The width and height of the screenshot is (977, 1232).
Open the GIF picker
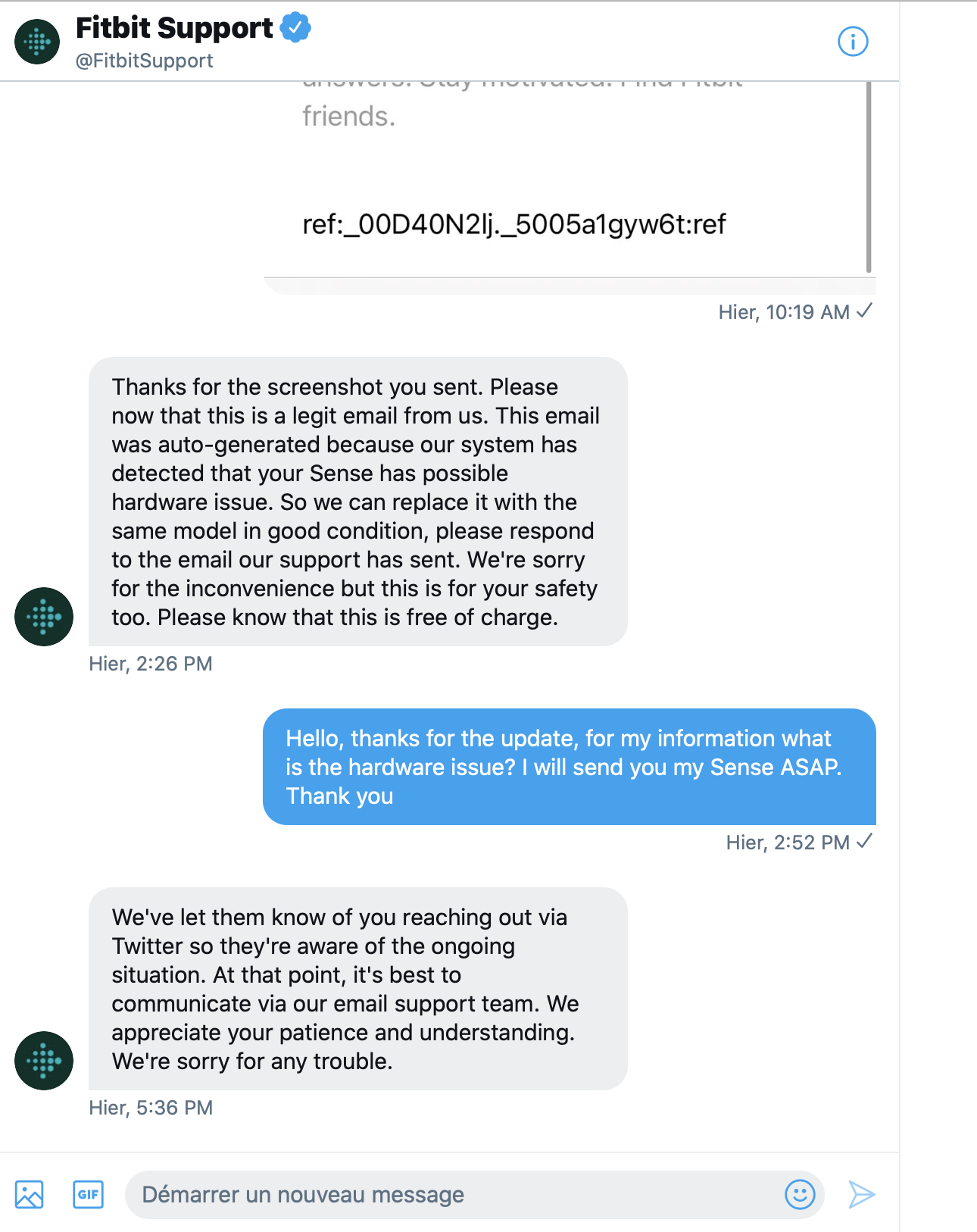click(88, 1195)
